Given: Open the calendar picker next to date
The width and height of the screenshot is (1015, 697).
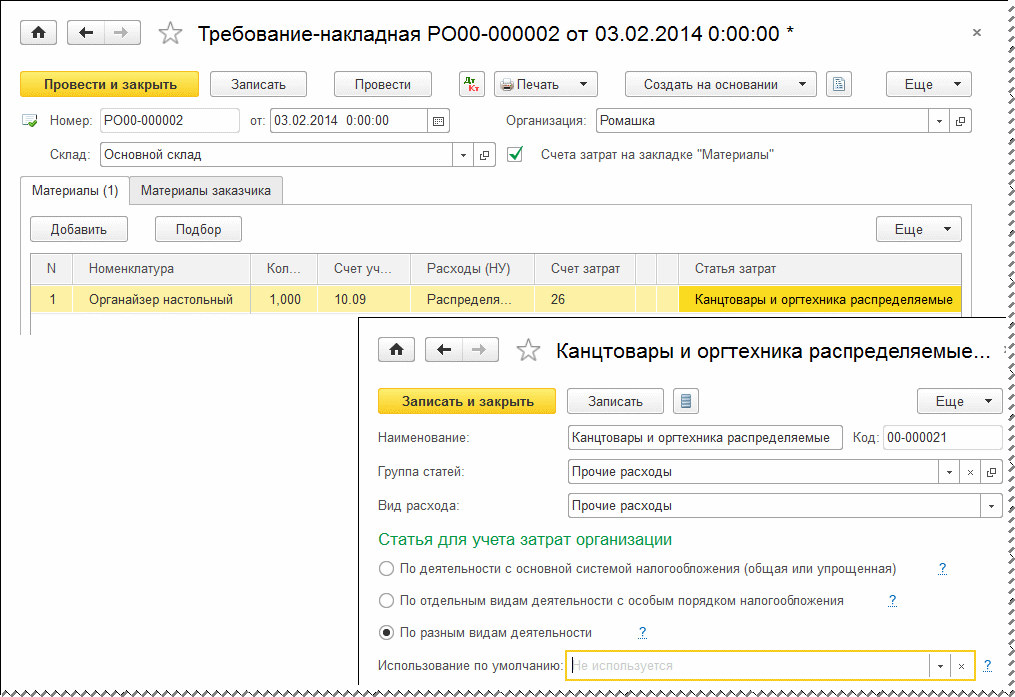Looking at the screenshot, I should pos(437,121).
